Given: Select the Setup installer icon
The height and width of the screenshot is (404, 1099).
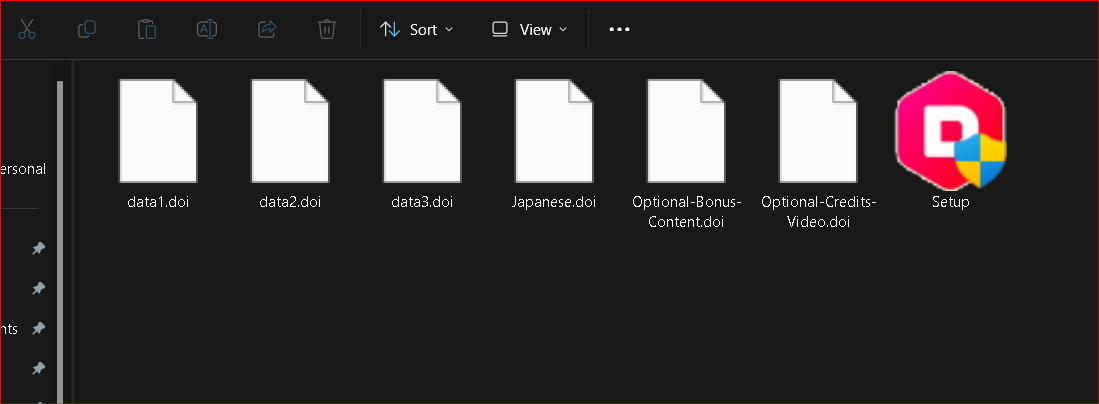Looking at the screenshot, I should pos(949,132).
